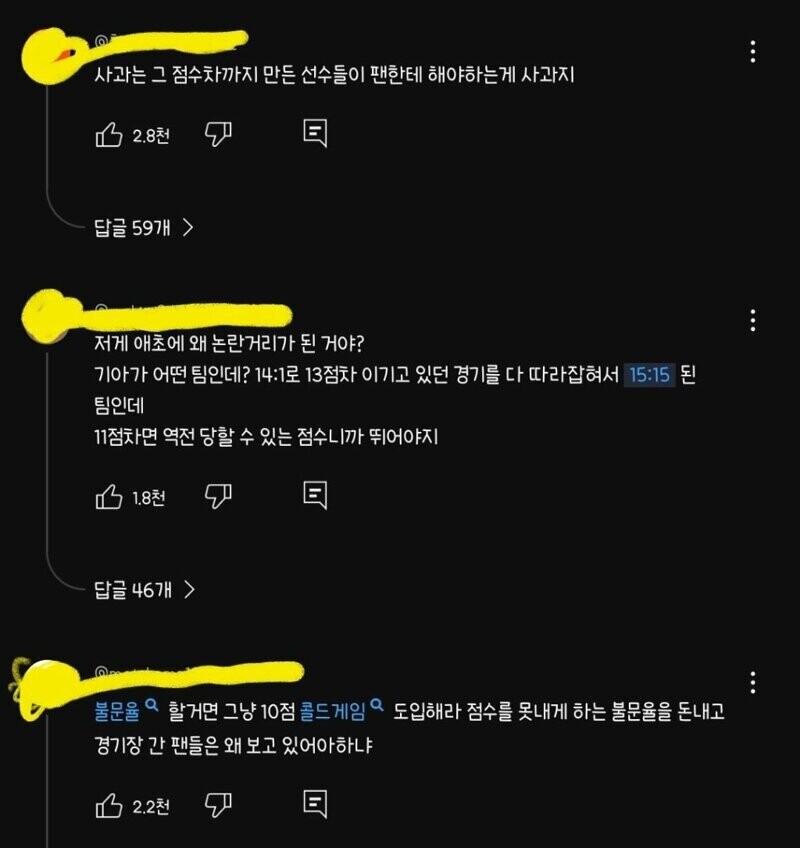Expand 답글 46개 replies

[144, 589]
